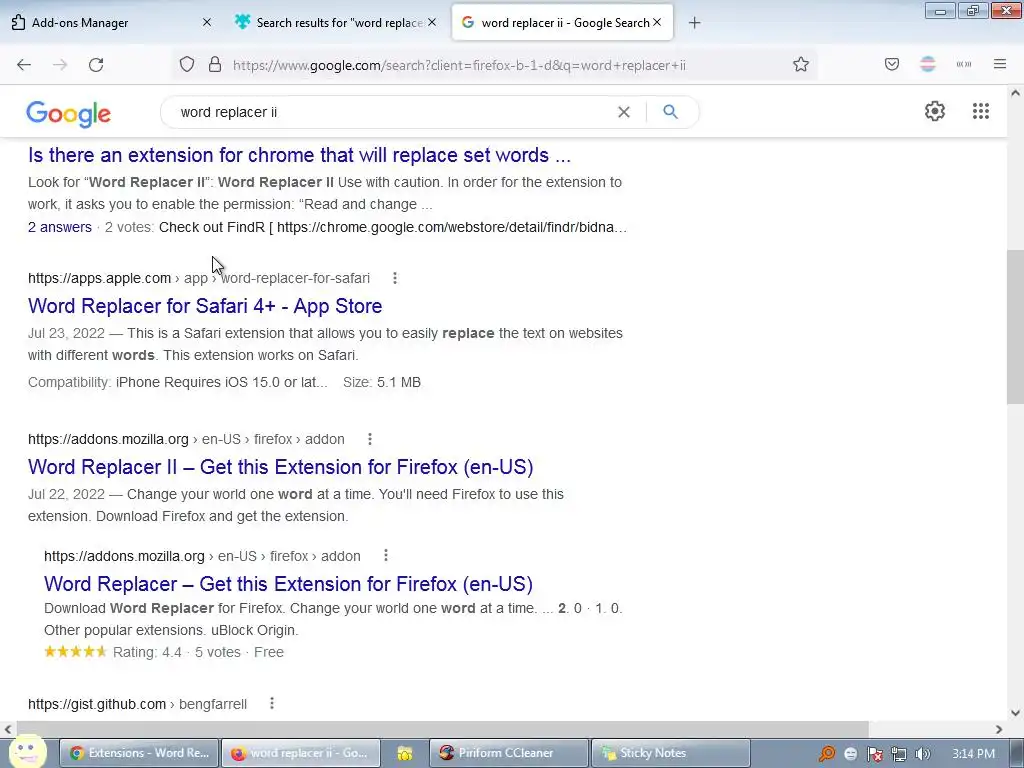This screenshot has height=768, width=1024.
Task: Open the striped extension icon in toolbar
Action: point(927,65)
